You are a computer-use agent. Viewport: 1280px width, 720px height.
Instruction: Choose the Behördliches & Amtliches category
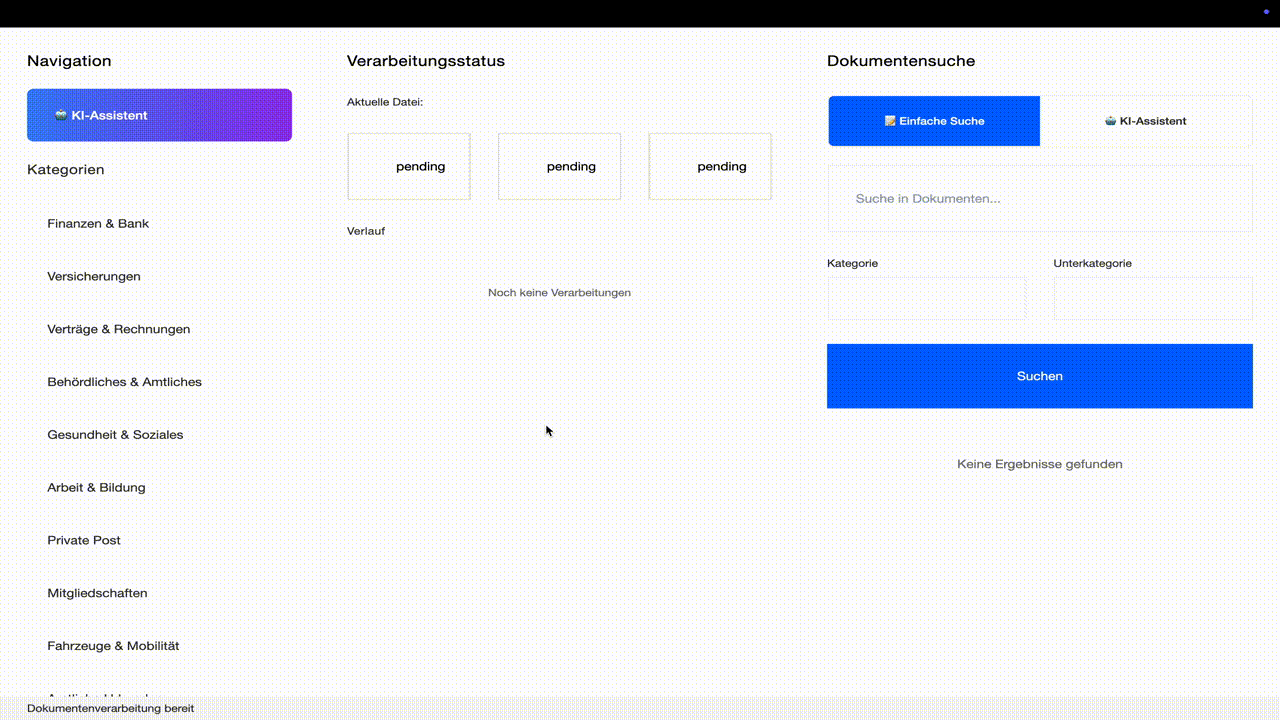pyautogui.click(x=124, y=382)
